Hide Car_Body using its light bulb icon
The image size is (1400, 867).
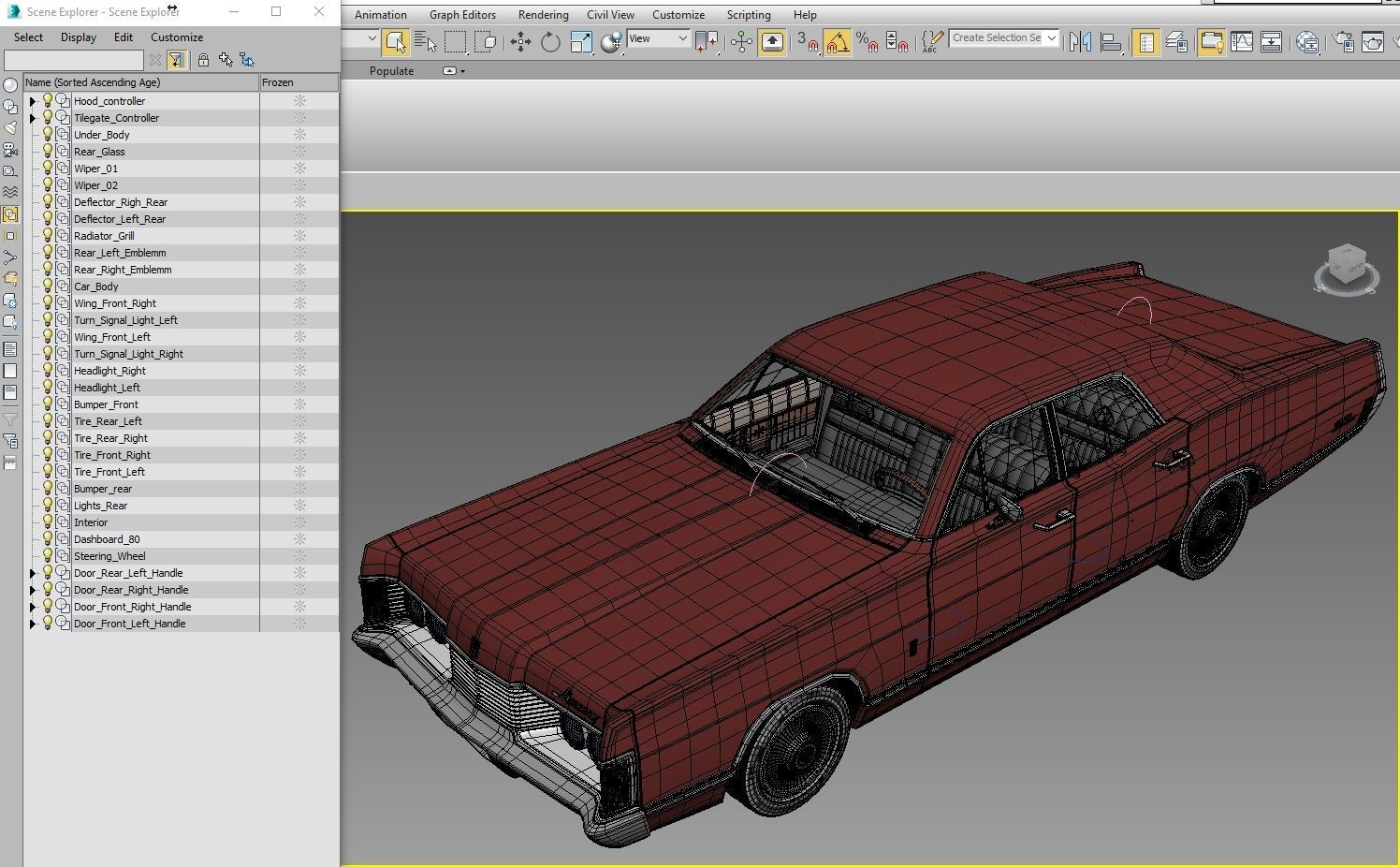pos(48,287)
